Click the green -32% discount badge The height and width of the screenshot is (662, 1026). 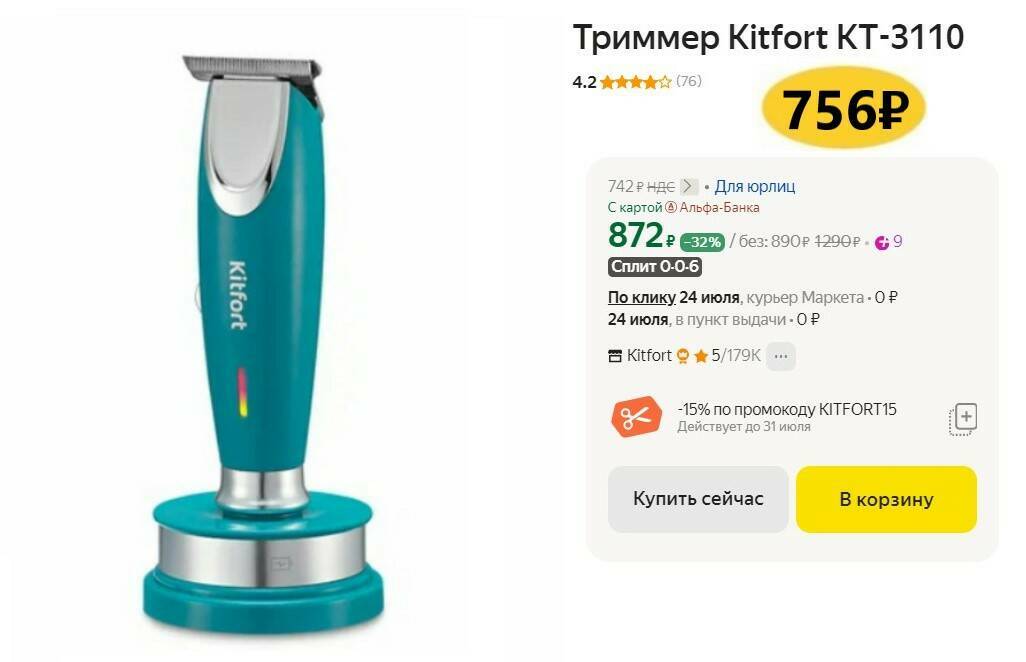703,243
